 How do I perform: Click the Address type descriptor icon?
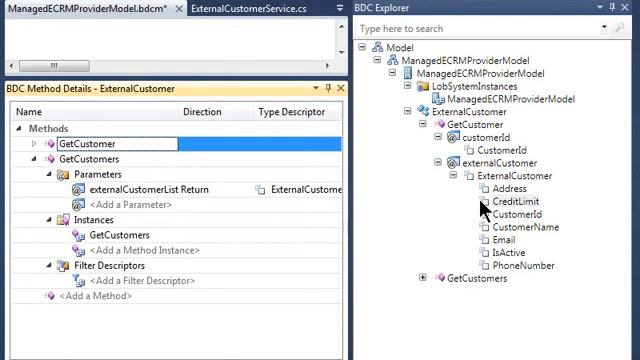click(484, 188)
